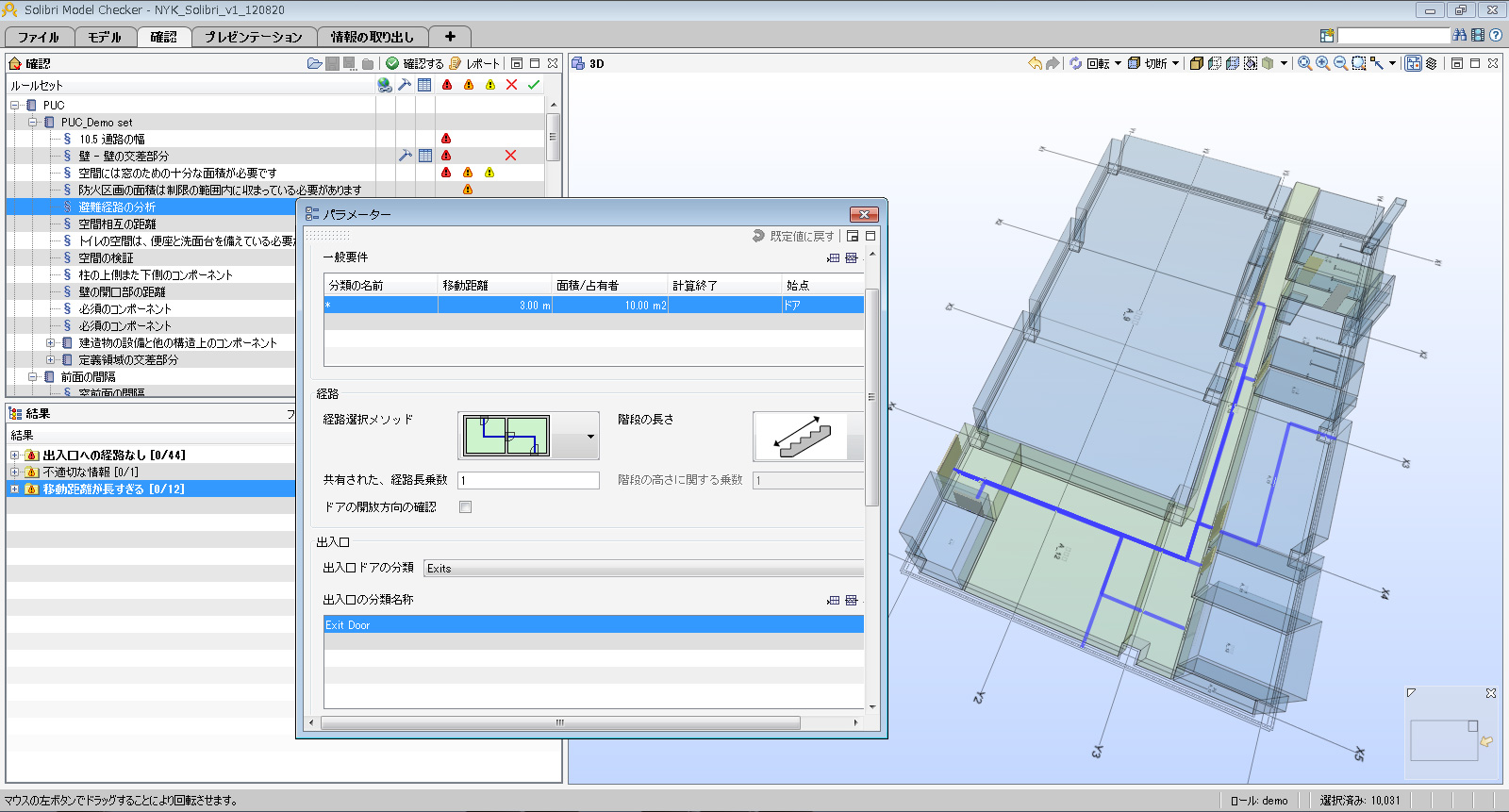Switch to the 情報の取り出し tab
1509x812 pixels.
pyautogui.click(x=372, y=37)
